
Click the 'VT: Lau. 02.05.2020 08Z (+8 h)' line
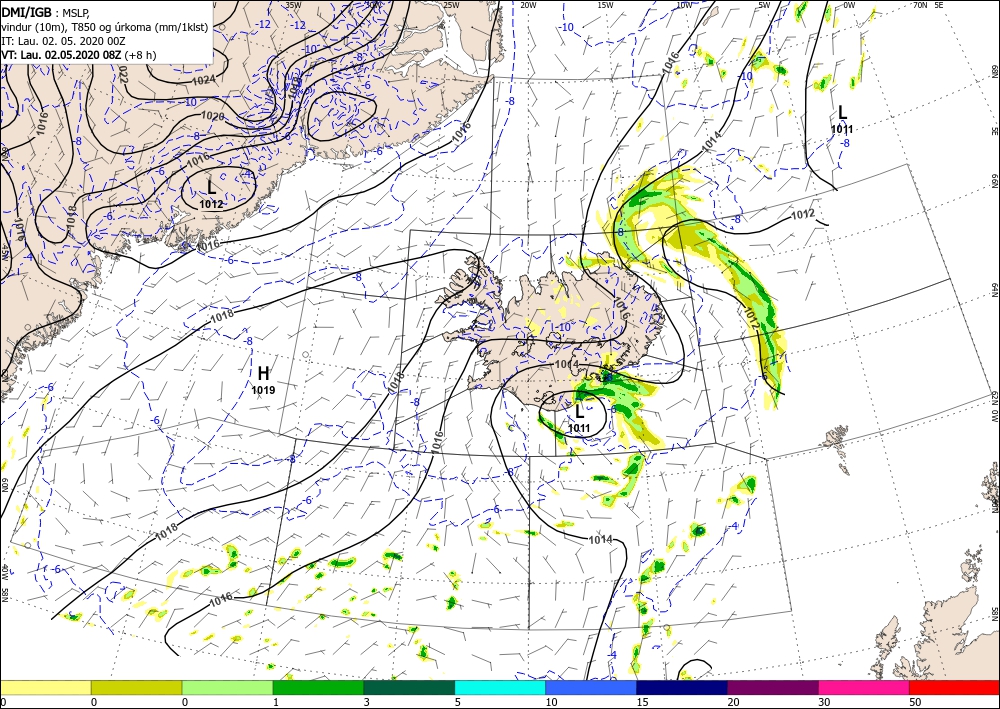(78, 55)
